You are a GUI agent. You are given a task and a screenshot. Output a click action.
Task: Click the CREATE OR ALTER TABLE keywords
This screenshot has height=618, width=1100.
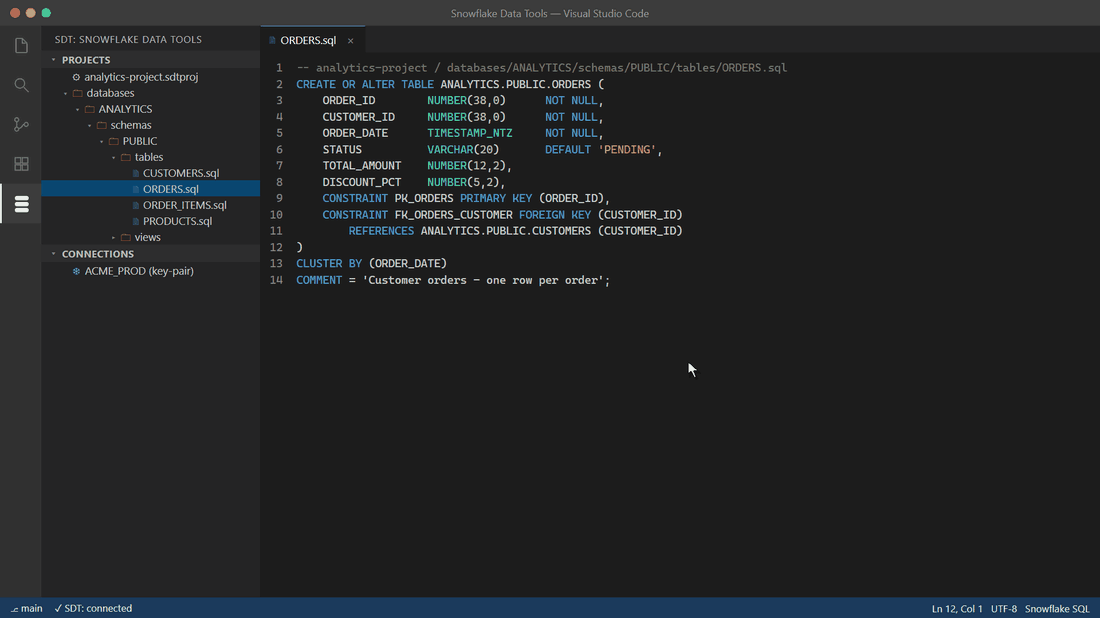tap(365, 84)
